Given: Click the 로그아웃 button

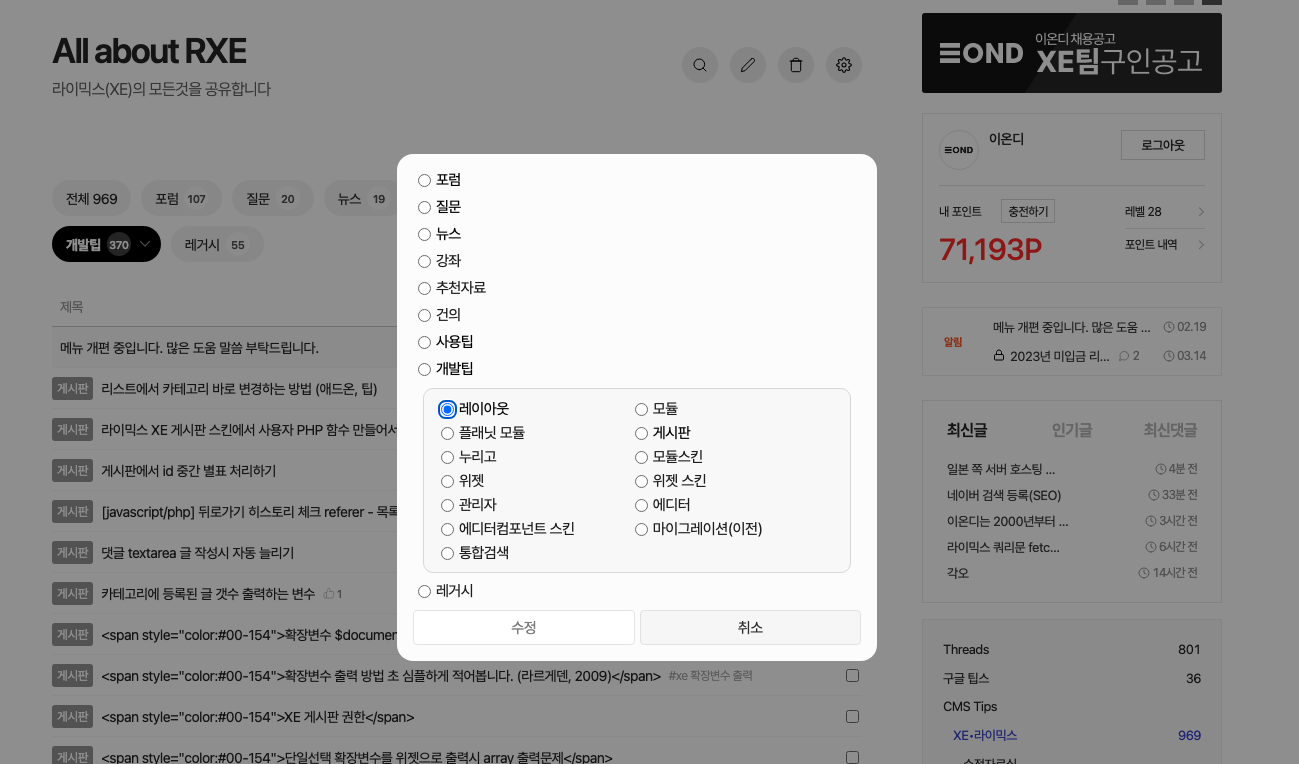Looking at the screenshot, I should click(1163, 145).
